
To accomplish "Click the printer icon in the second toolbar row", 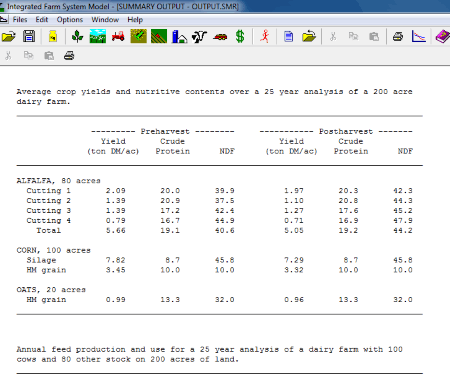I will coord(69,55).
